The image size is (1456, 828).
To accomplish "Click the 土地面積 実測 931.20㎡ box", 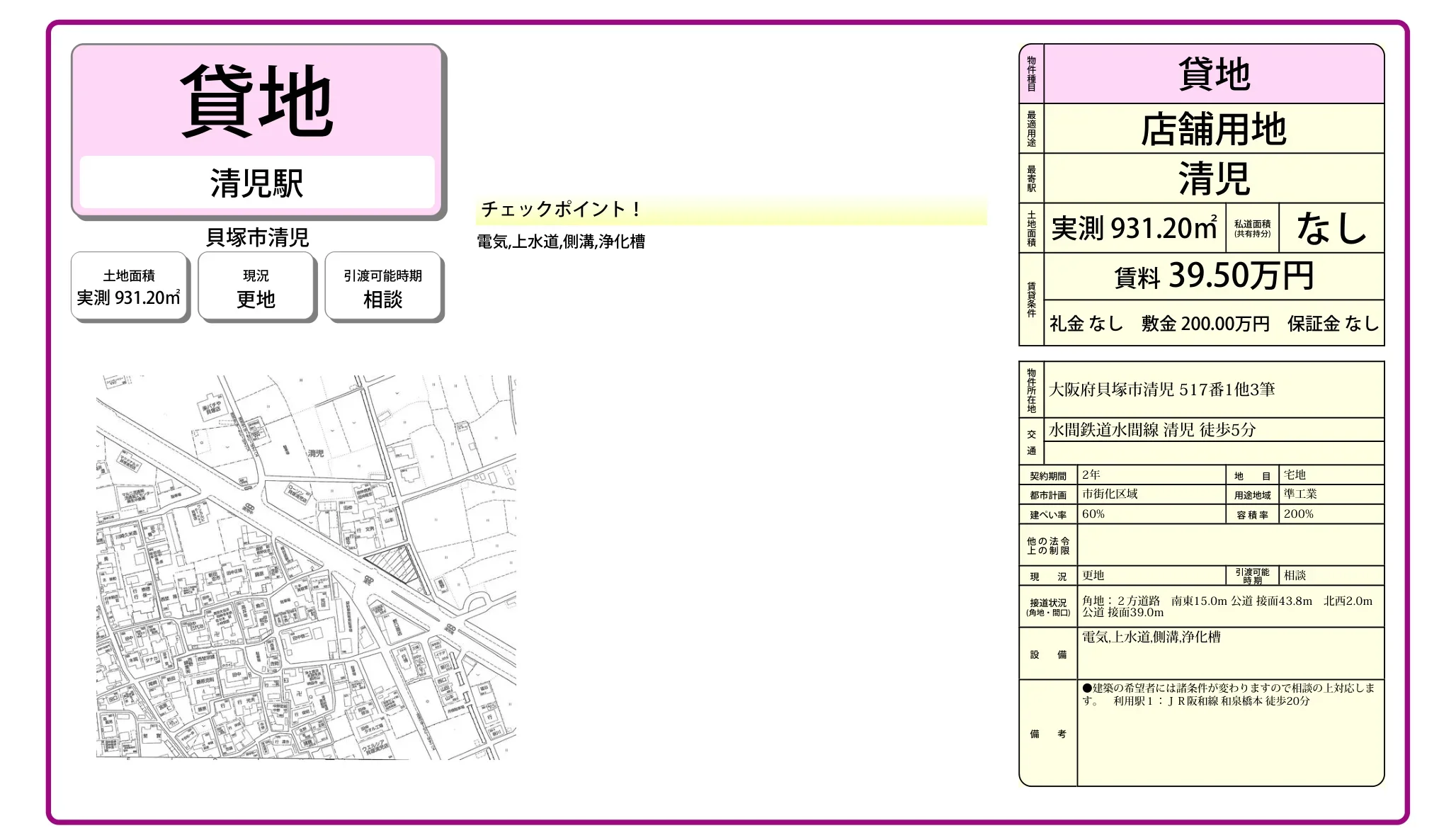I will pos(129,287).
